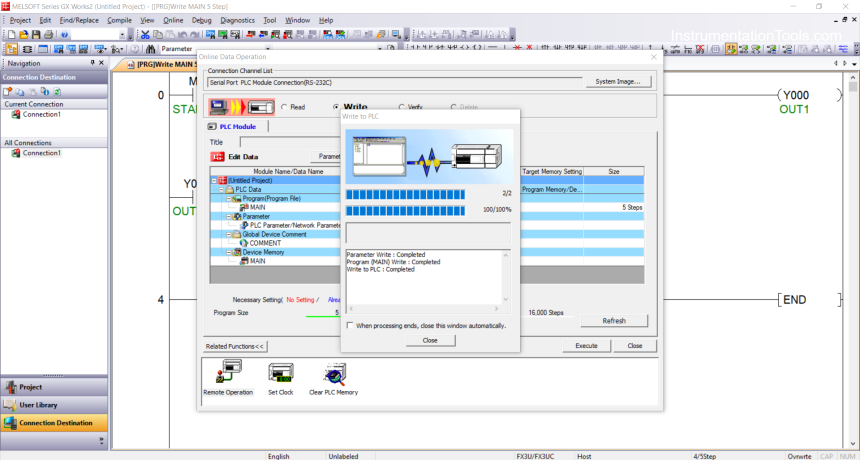The image size is (860, 460).
Task: Click Close in Write to PLC dialog
Action: point(430,340)
